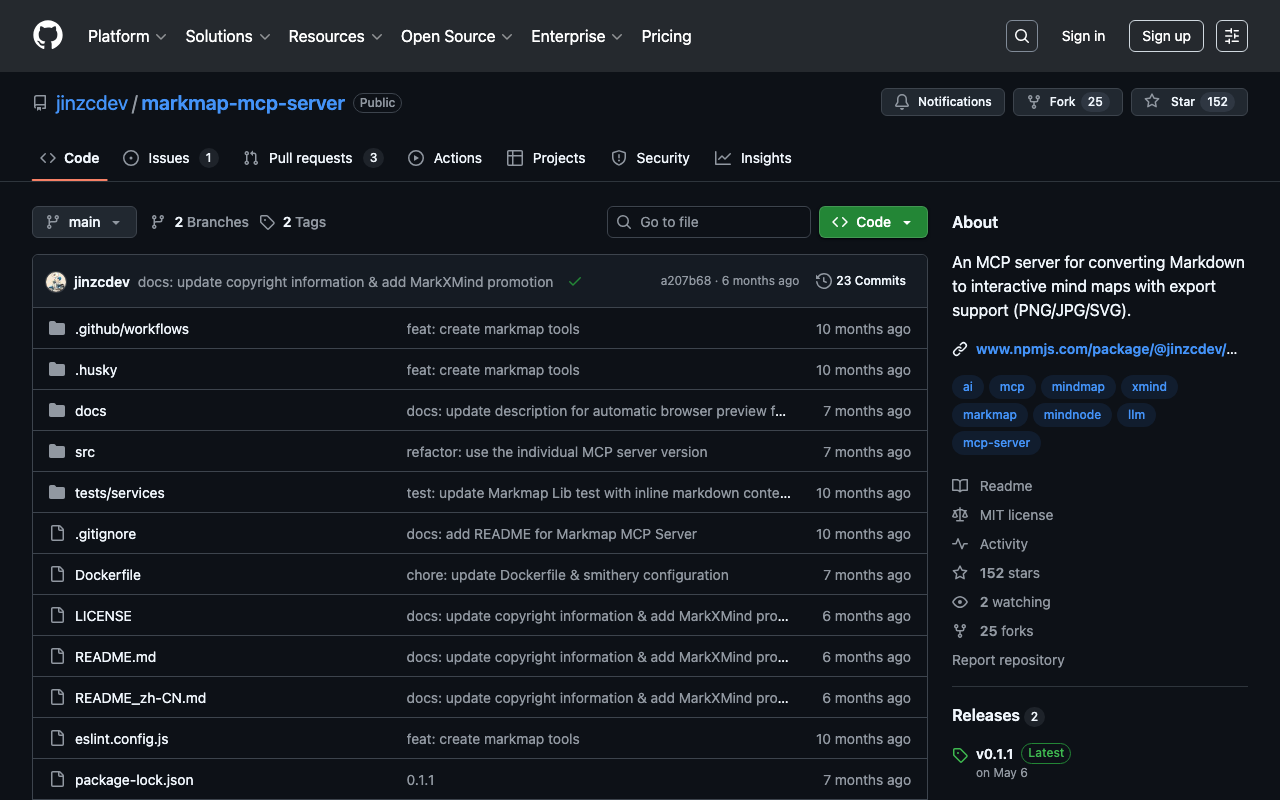
Task: Open search with the magnifier icon
Action: tap(1021, 36)
